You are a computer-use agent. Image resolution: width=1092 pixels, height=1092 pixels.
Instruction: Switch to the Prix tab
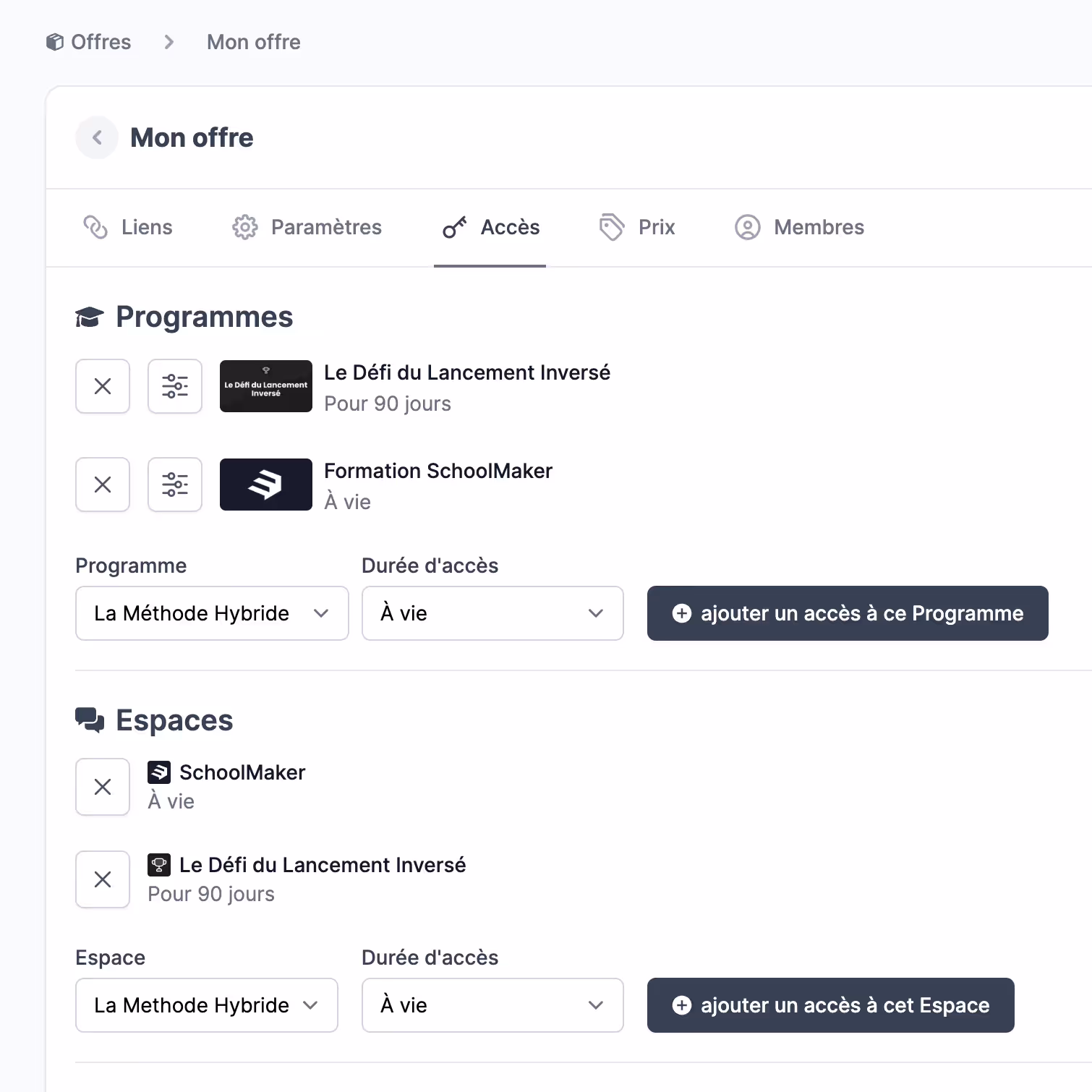[x=636, y=227]
